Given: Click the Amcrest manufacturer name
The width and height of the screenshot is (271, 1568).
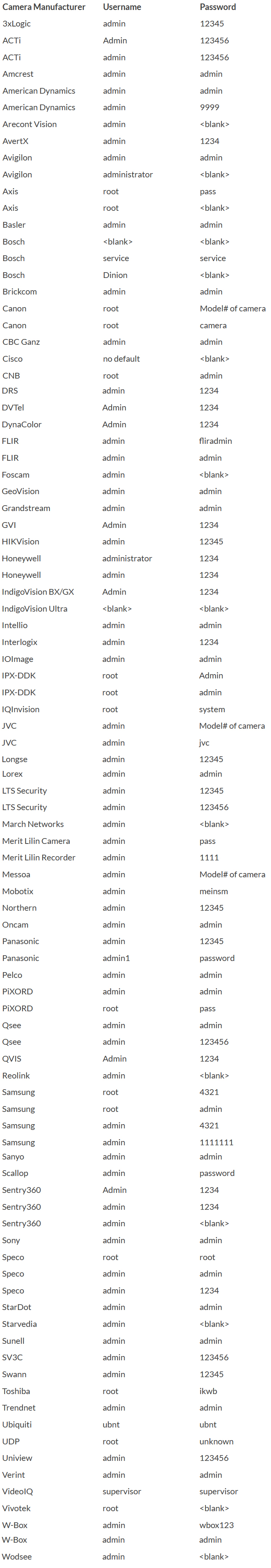Looking at the screenshot, I should [18, 74].
